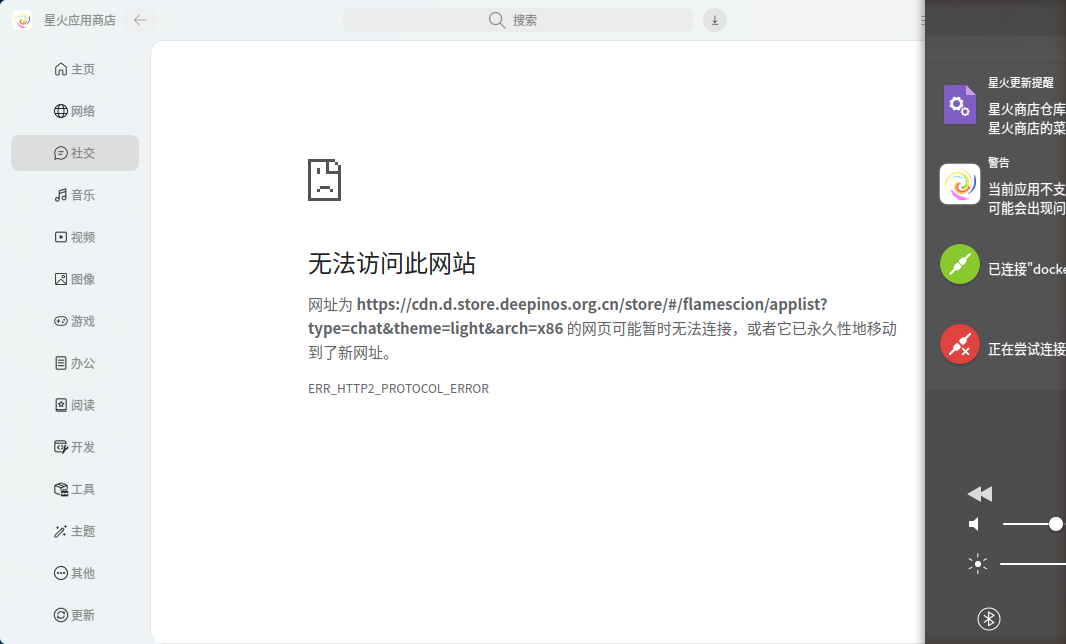Open the 工具 tools category

pos(75,489)
